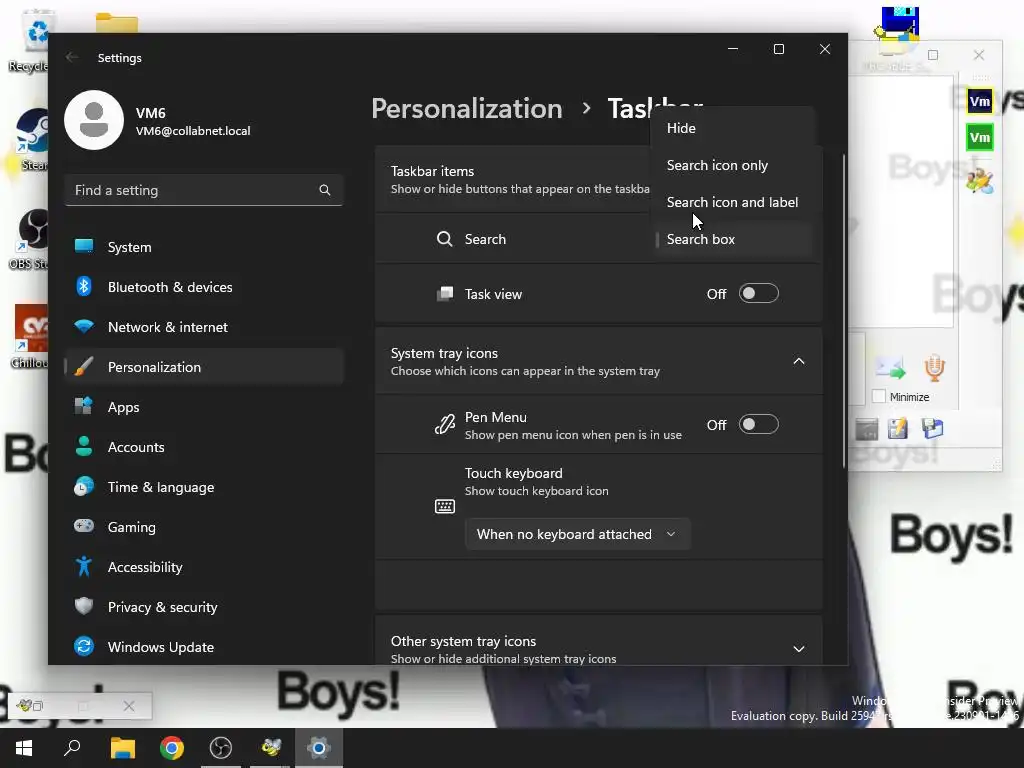Click VM6 user profile avatar
1024x768 pixels.
[x=94, y=120]
